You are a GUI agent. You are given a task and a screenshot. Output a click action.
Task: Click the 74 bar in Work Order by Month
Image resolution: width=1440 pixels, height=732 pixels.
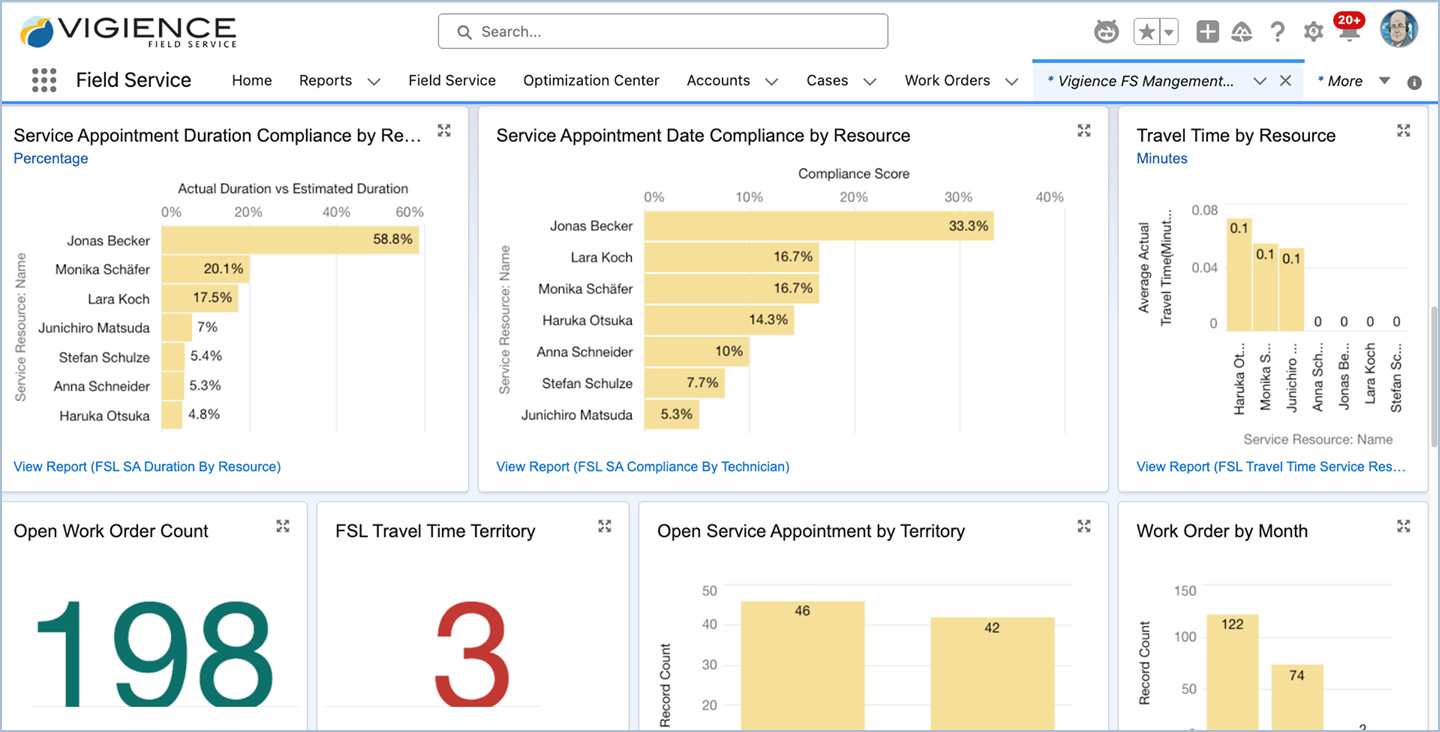click(1297, 697)
